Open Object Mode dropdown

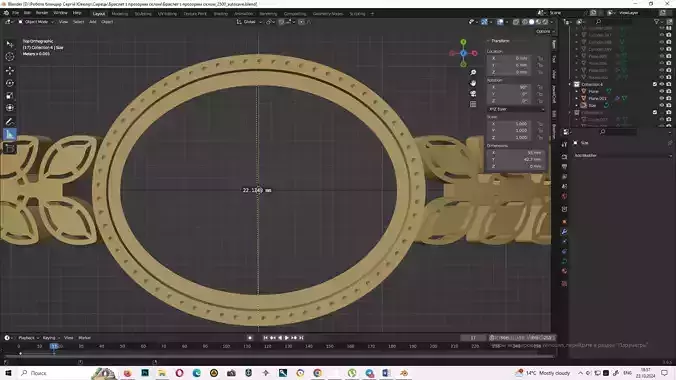click(36, 22)
